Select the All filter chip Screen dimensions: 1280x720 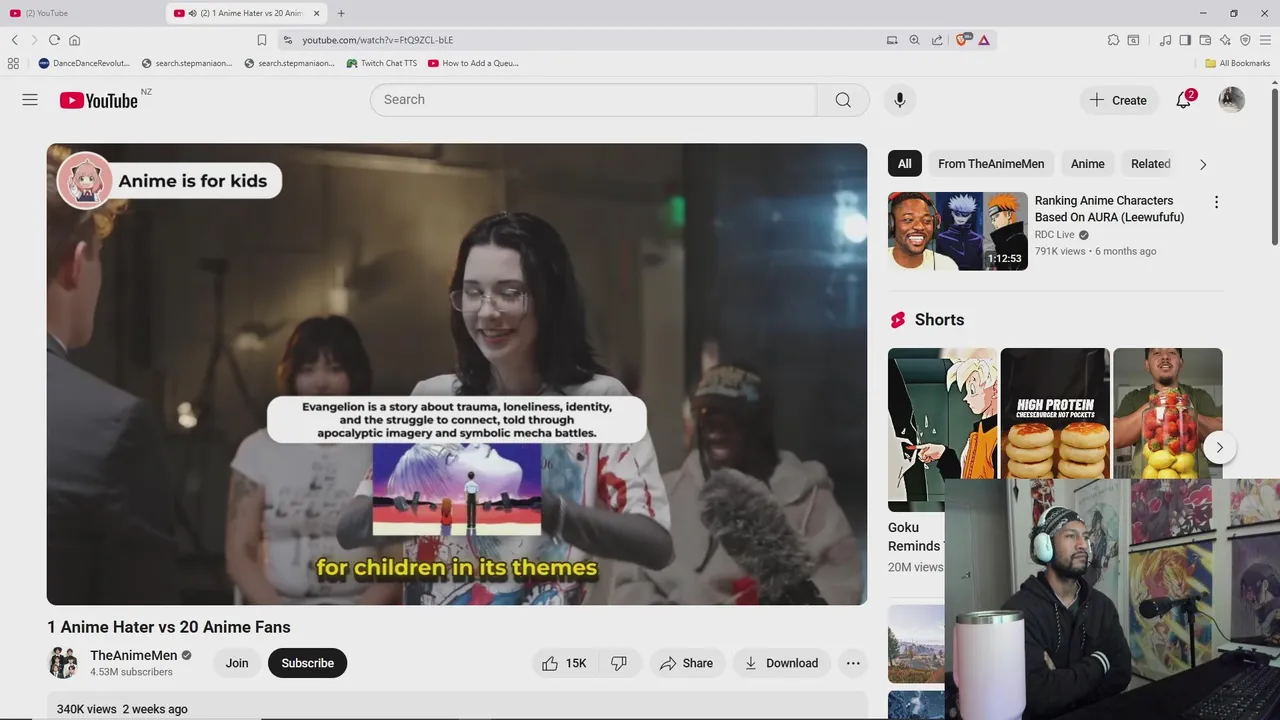tap(905, 164)
